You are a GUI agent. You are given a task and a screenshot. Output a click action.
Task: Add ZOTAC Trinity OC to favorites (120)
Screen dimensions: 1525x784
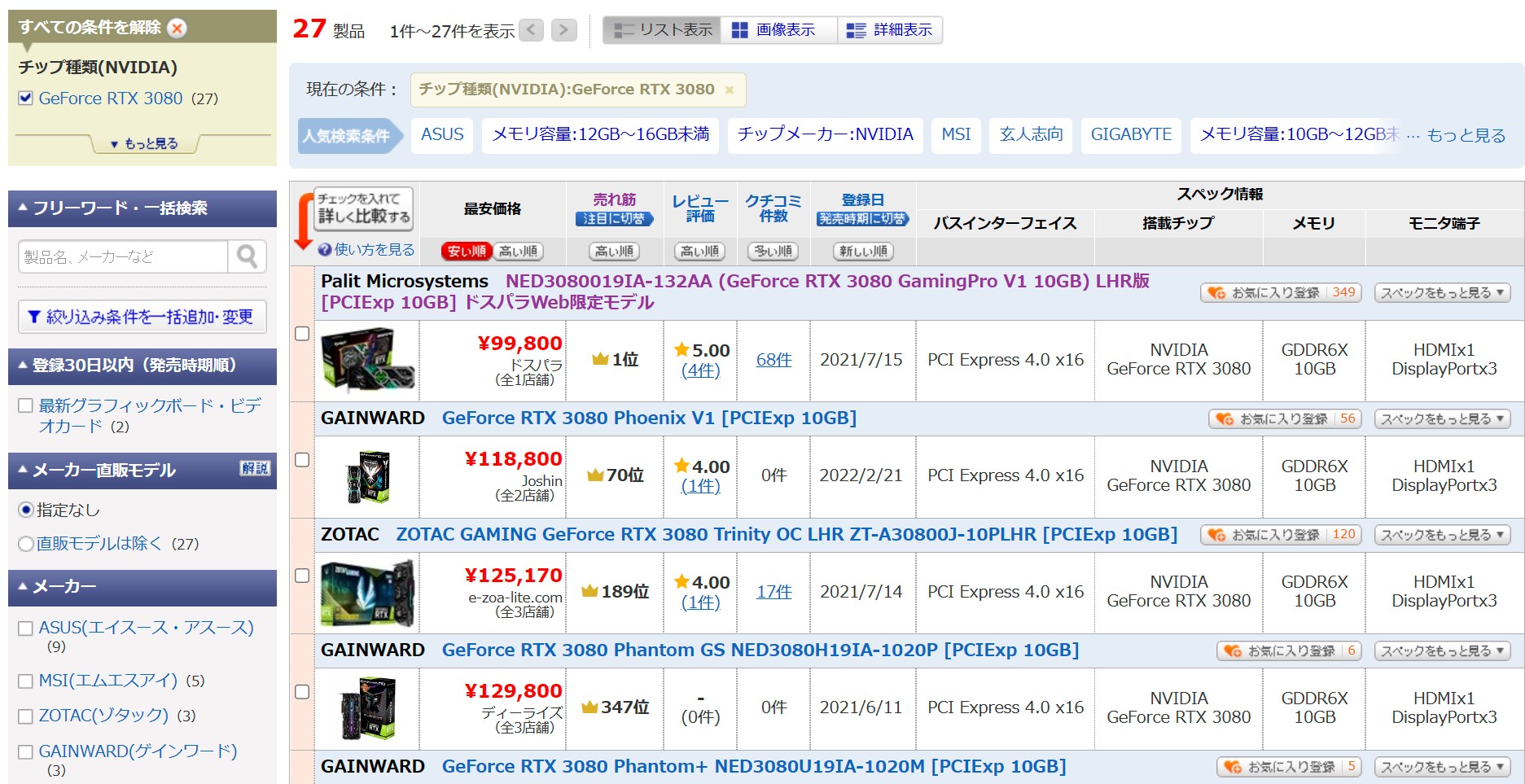pyautogui.click(x=1280, y=535)
